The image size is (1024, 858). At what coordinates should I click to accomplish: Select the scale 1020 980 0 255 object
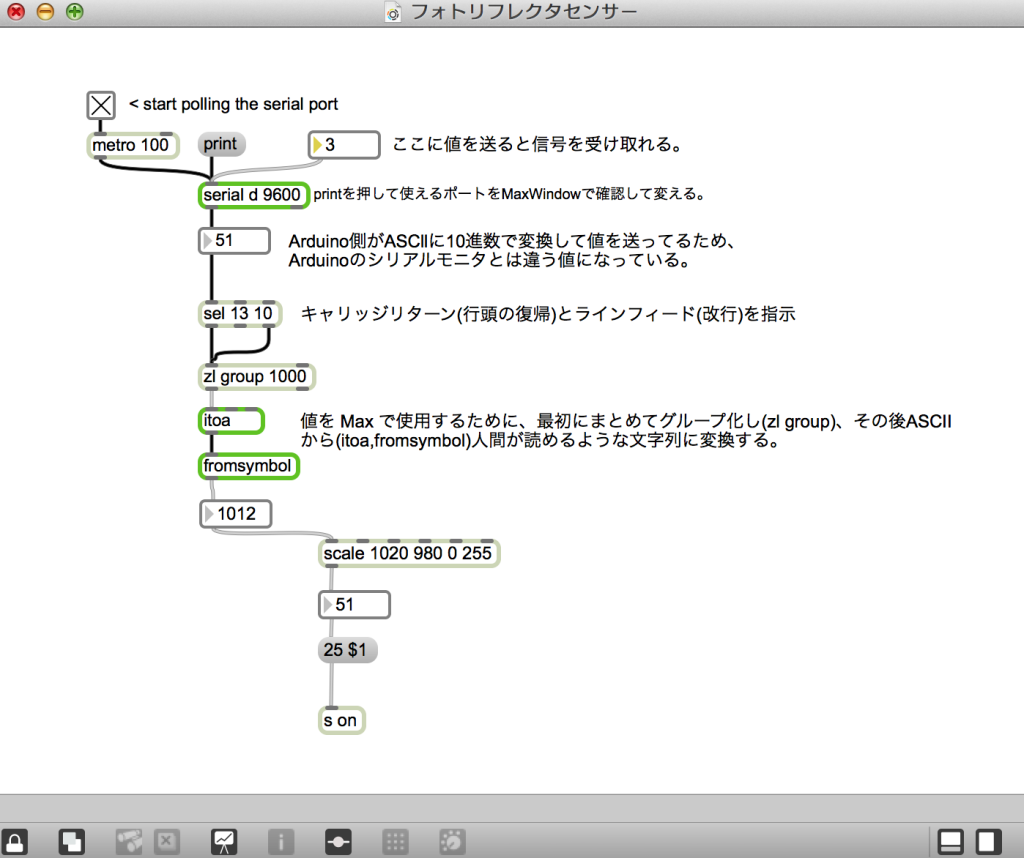[x=408, y=552]
